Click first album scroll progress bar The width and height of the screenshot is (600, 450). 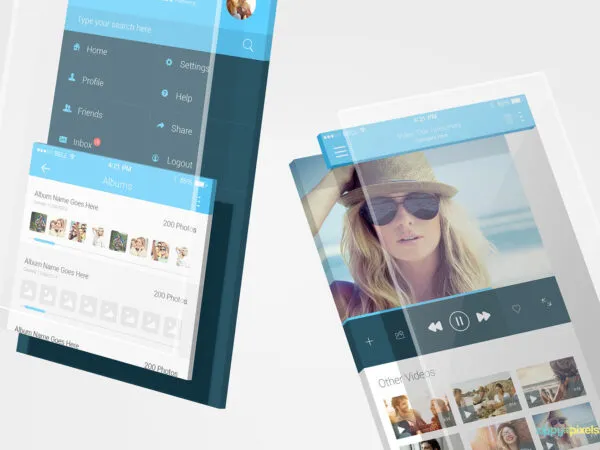(44, 241)
